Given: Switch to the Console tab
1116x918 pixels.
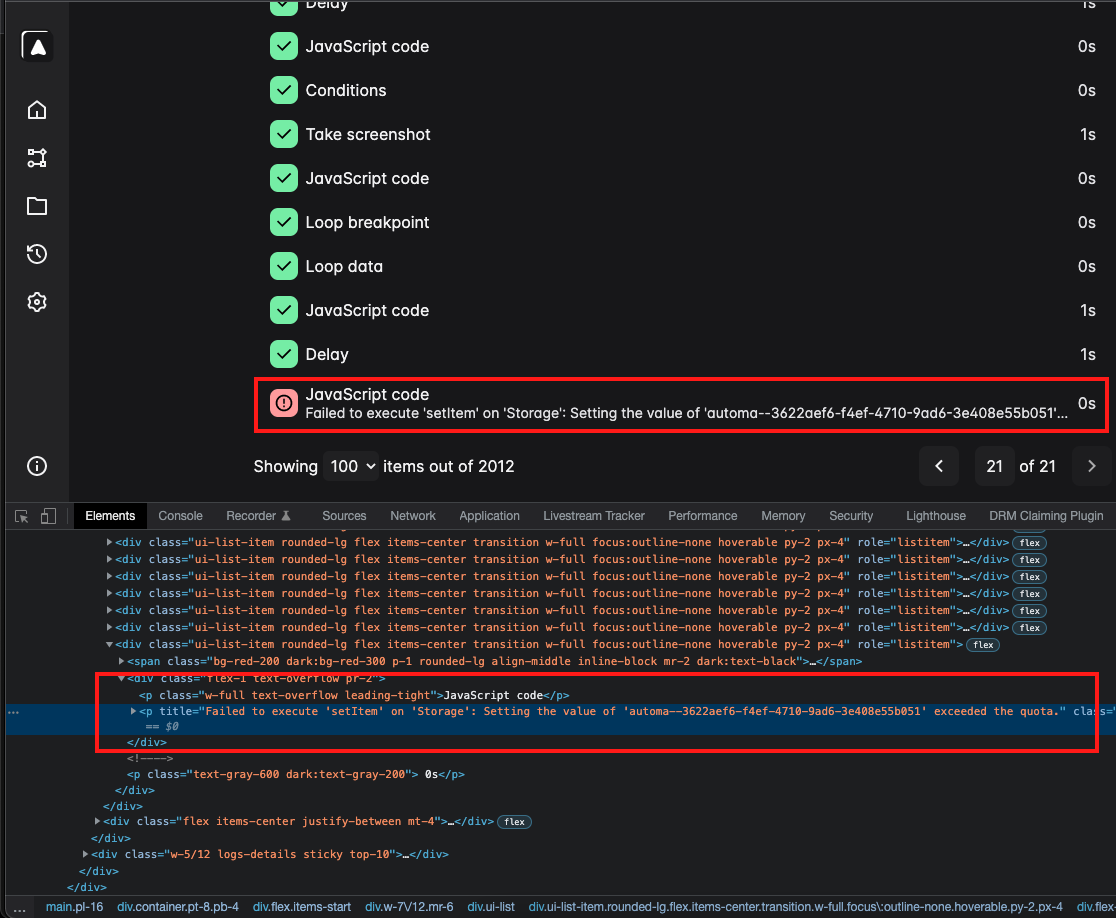Looking at the screenshot, I should point(180,516).
